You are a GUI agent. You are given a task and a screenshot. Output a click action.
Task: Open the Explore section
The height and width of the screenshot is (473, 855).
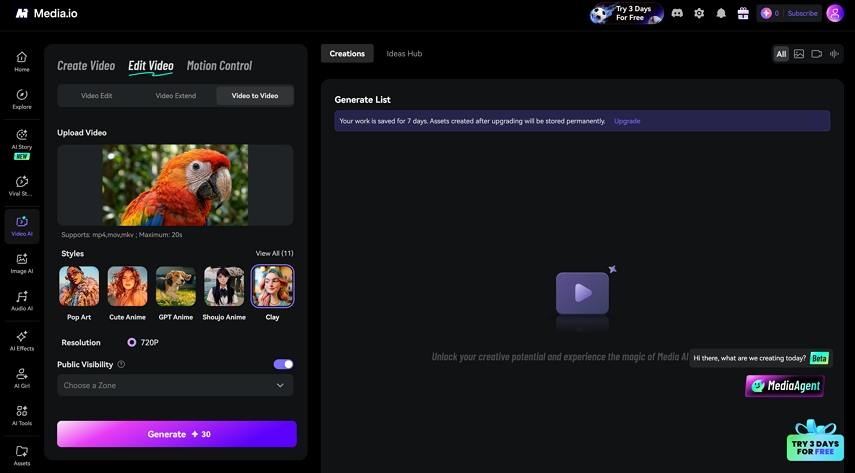(x=22, y=99)
